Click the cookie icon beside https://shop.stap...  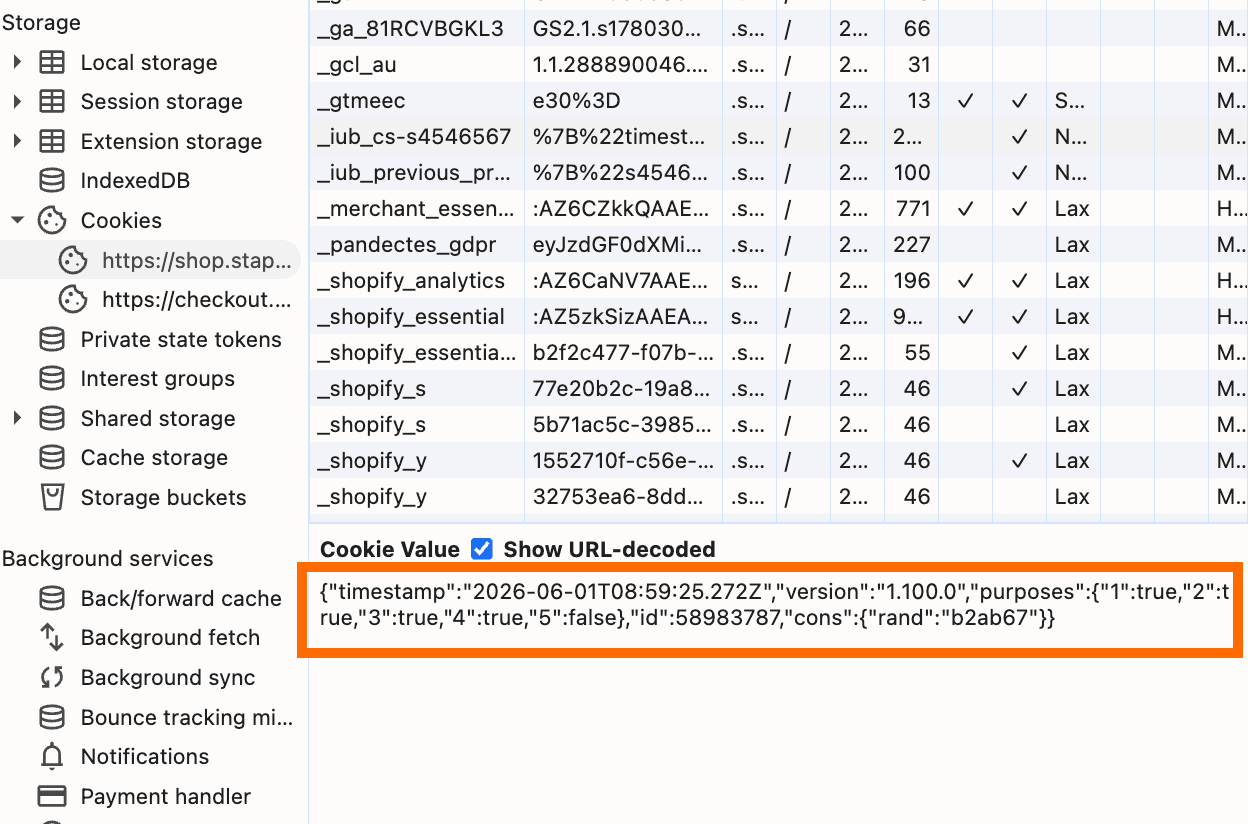tap(72, 261)
